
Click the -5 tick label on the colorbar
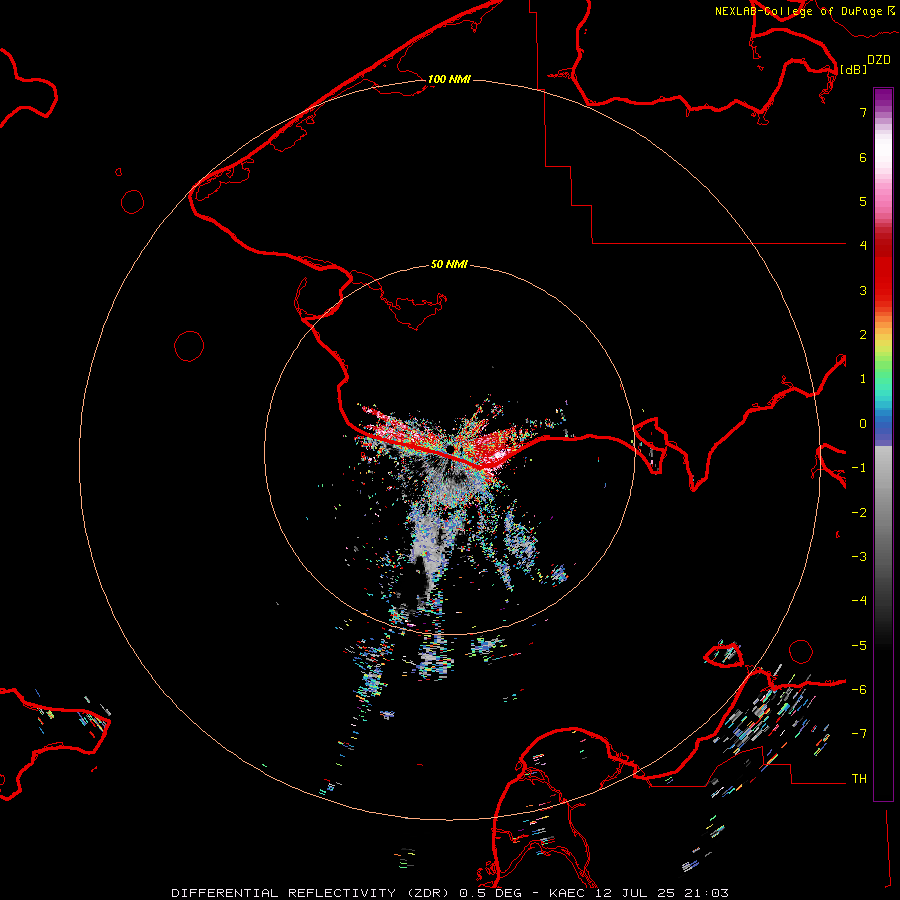tap(859, 646)
